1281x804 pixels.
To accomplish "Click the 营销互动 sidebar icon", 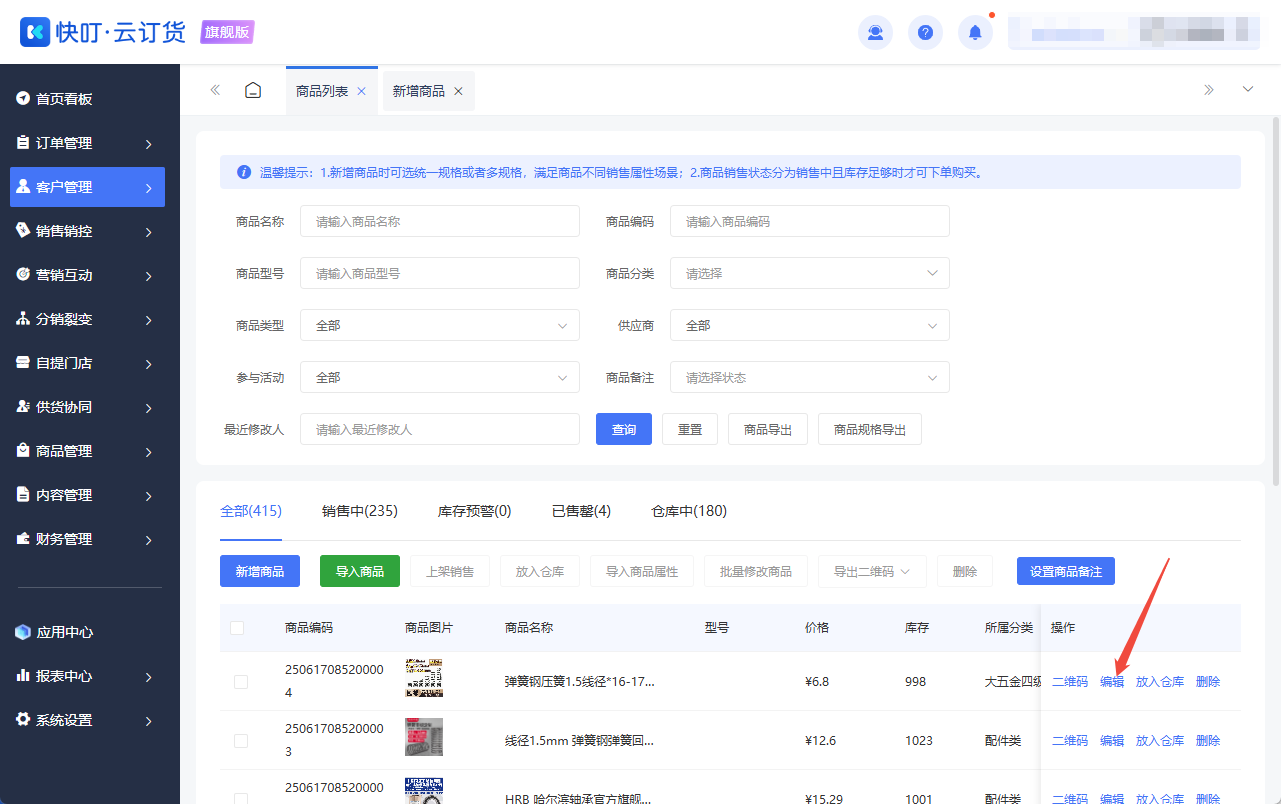I will coord(23,275).
